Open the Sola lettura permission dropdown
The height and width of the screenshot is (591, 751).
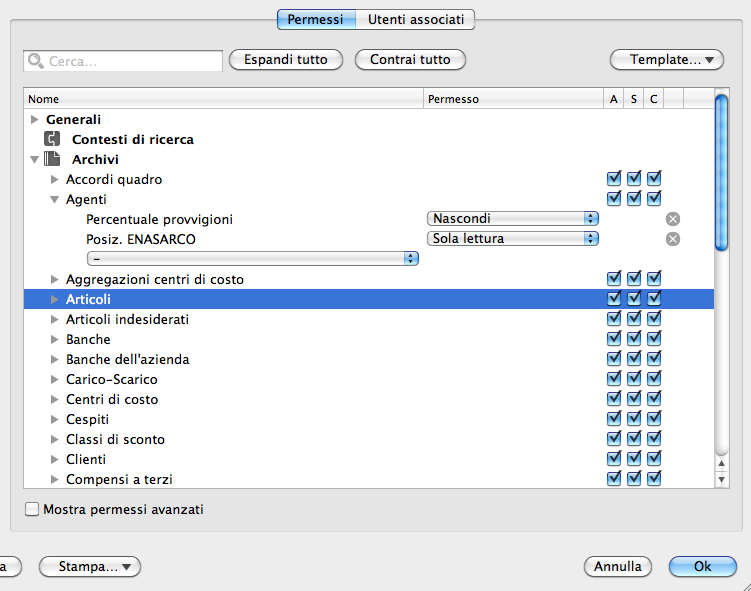tap(512, 239)
